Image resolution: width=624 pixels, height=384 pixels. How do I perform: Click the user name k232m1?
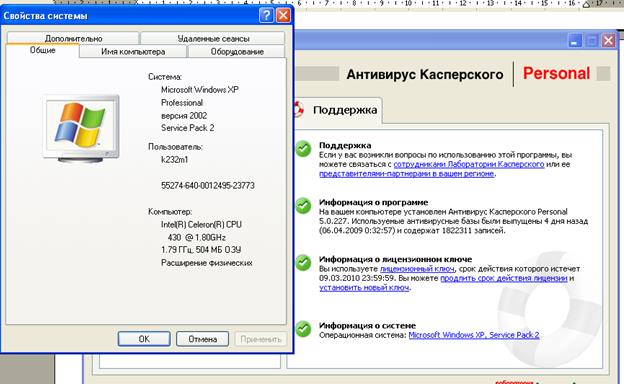174,160
